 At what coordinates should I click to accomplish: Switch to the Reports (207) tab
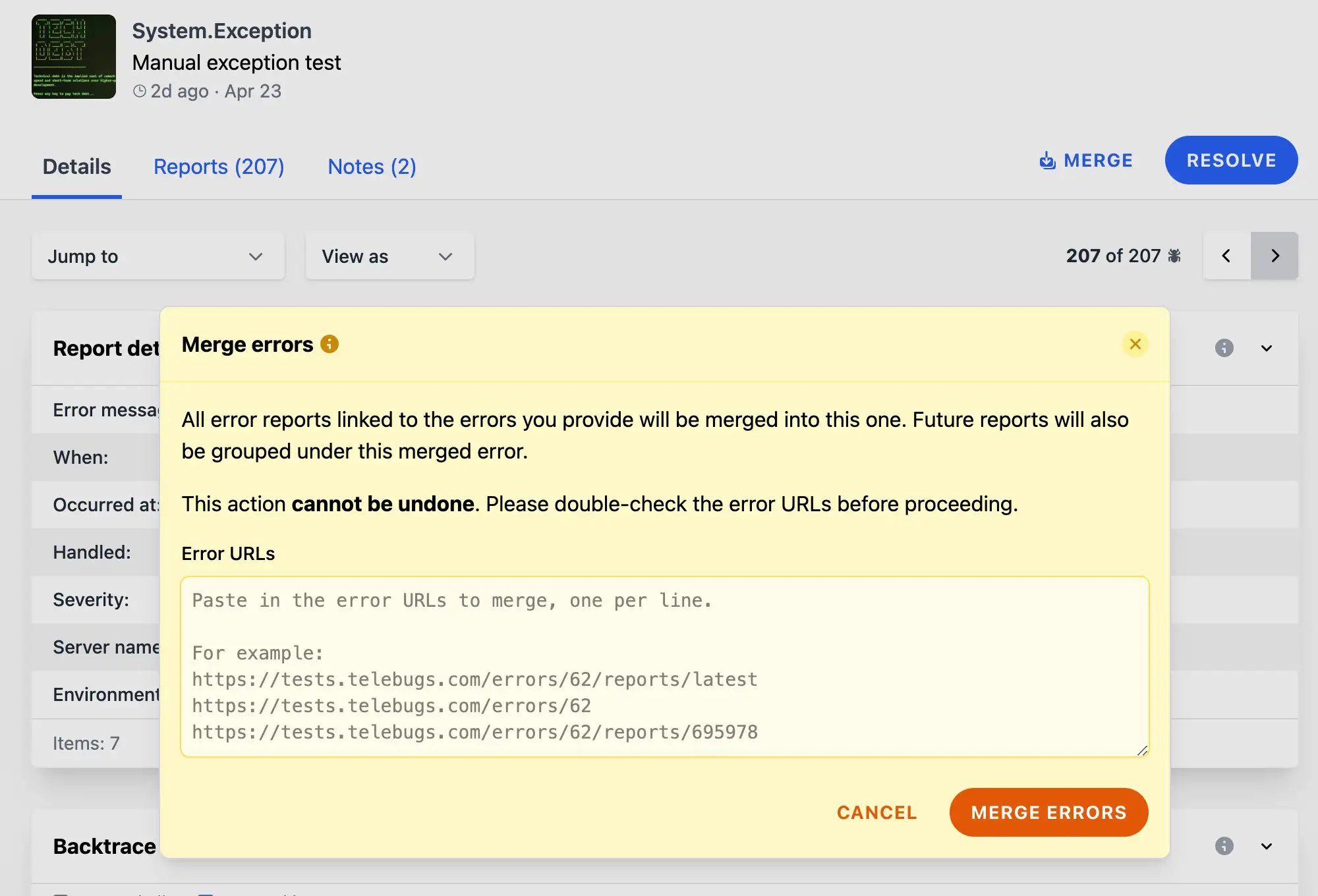(219, 167)
